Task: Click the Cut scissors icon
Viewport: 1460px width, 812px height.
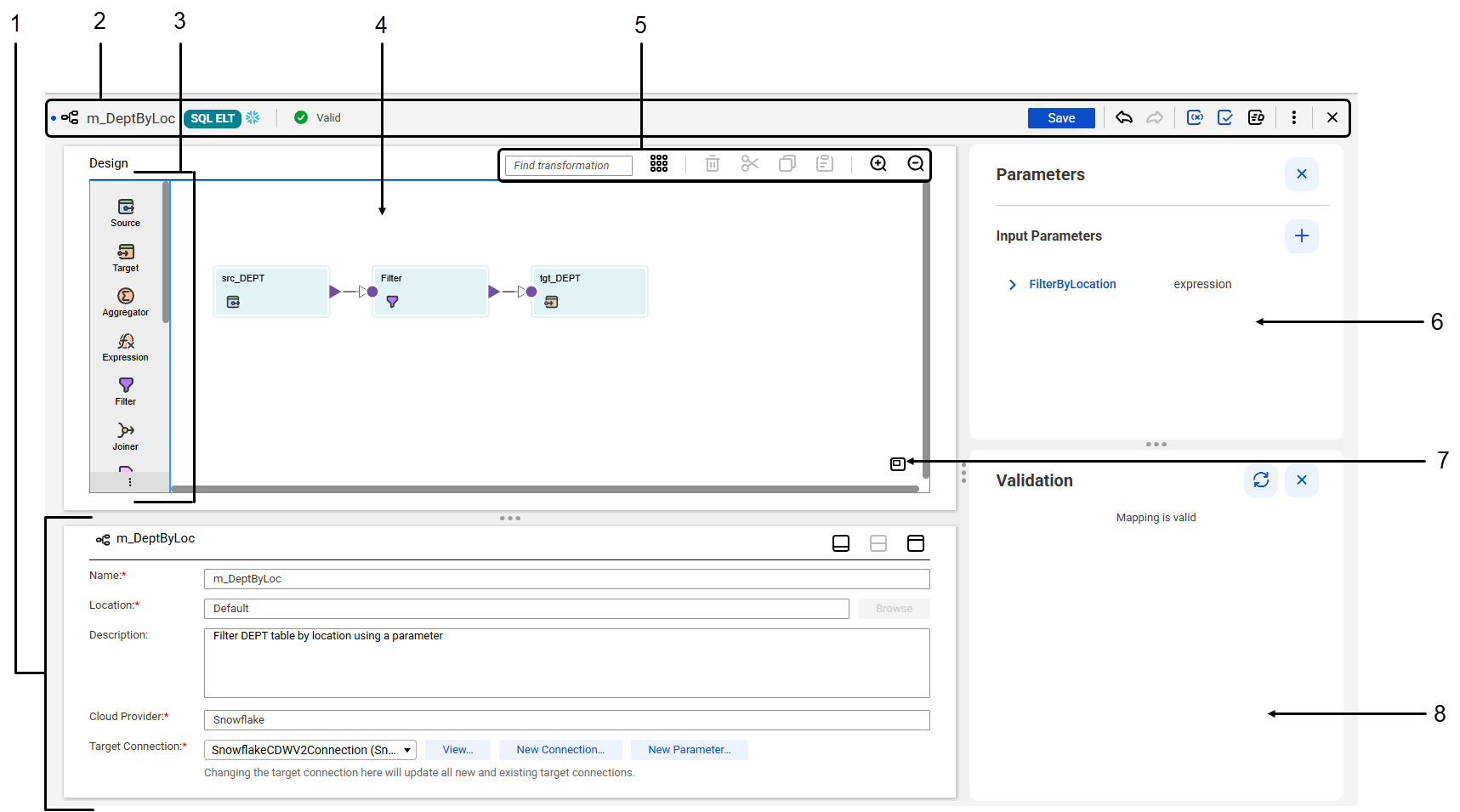Action: [750, 163]
